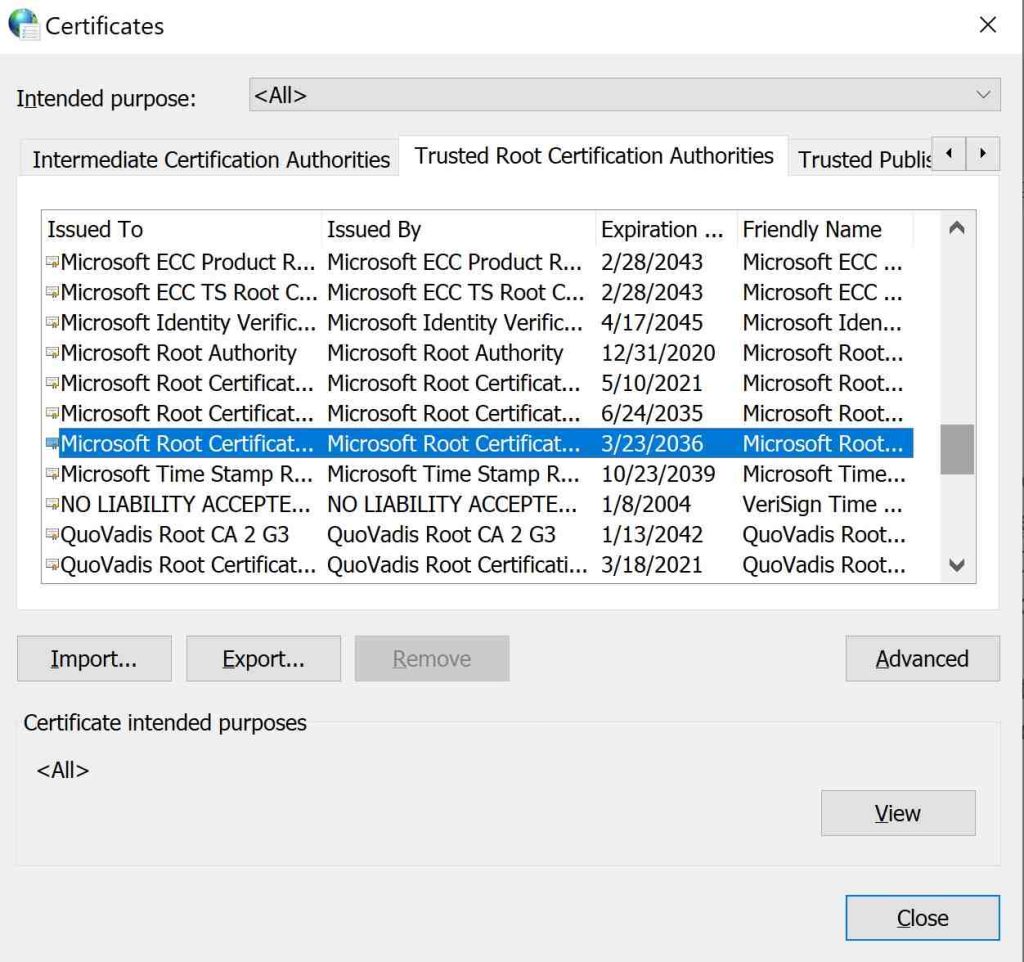Open Advanced certificate options
The image size is (1024, 962).
(x=921, y=659)
